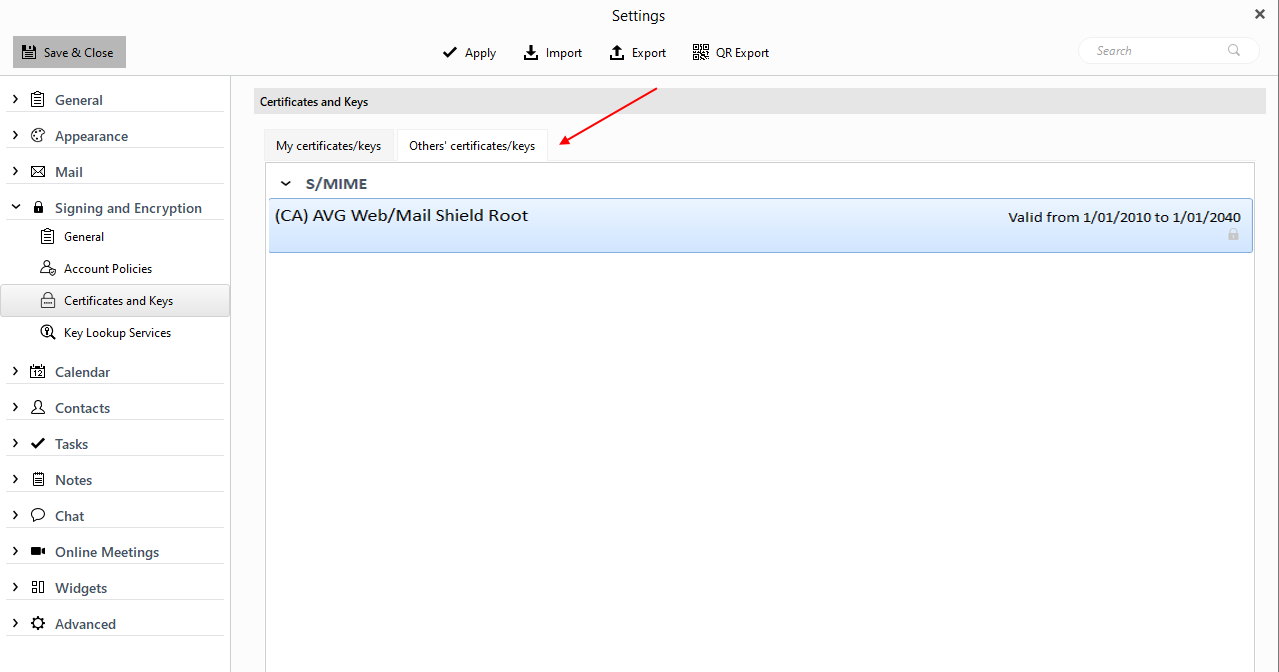Click the Signing and Encryption padlock icon
The width and height of the screenshot is (1279, 672).
[x=38, y=208]
